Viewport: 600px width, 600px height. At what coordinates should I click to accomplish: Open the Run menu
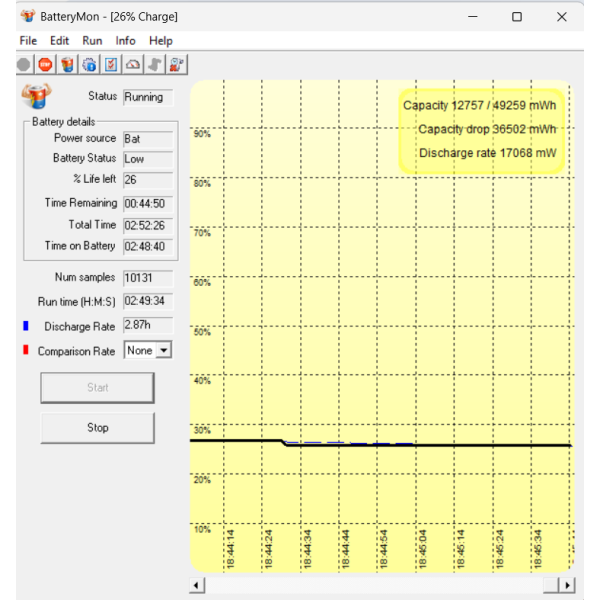tap(92, 41)
